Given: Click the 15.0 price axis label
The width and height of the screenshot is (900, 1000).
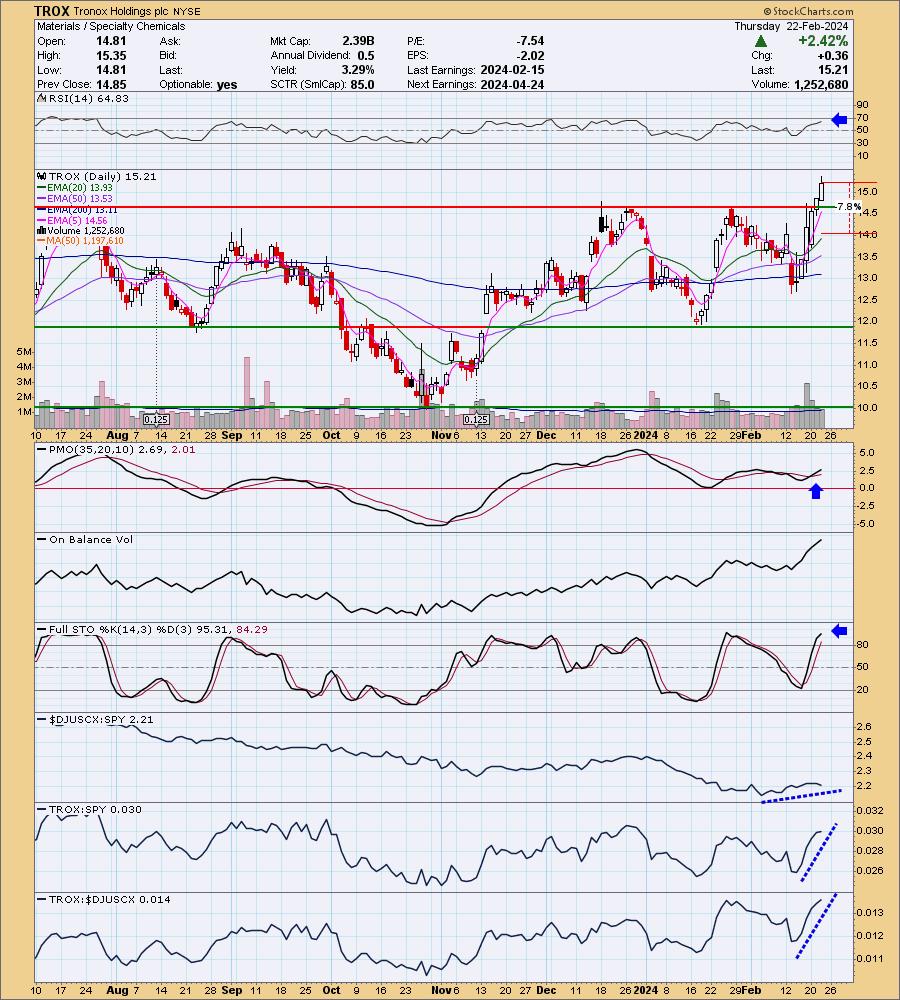Looking at the screenshot, I should pos(867,191).
